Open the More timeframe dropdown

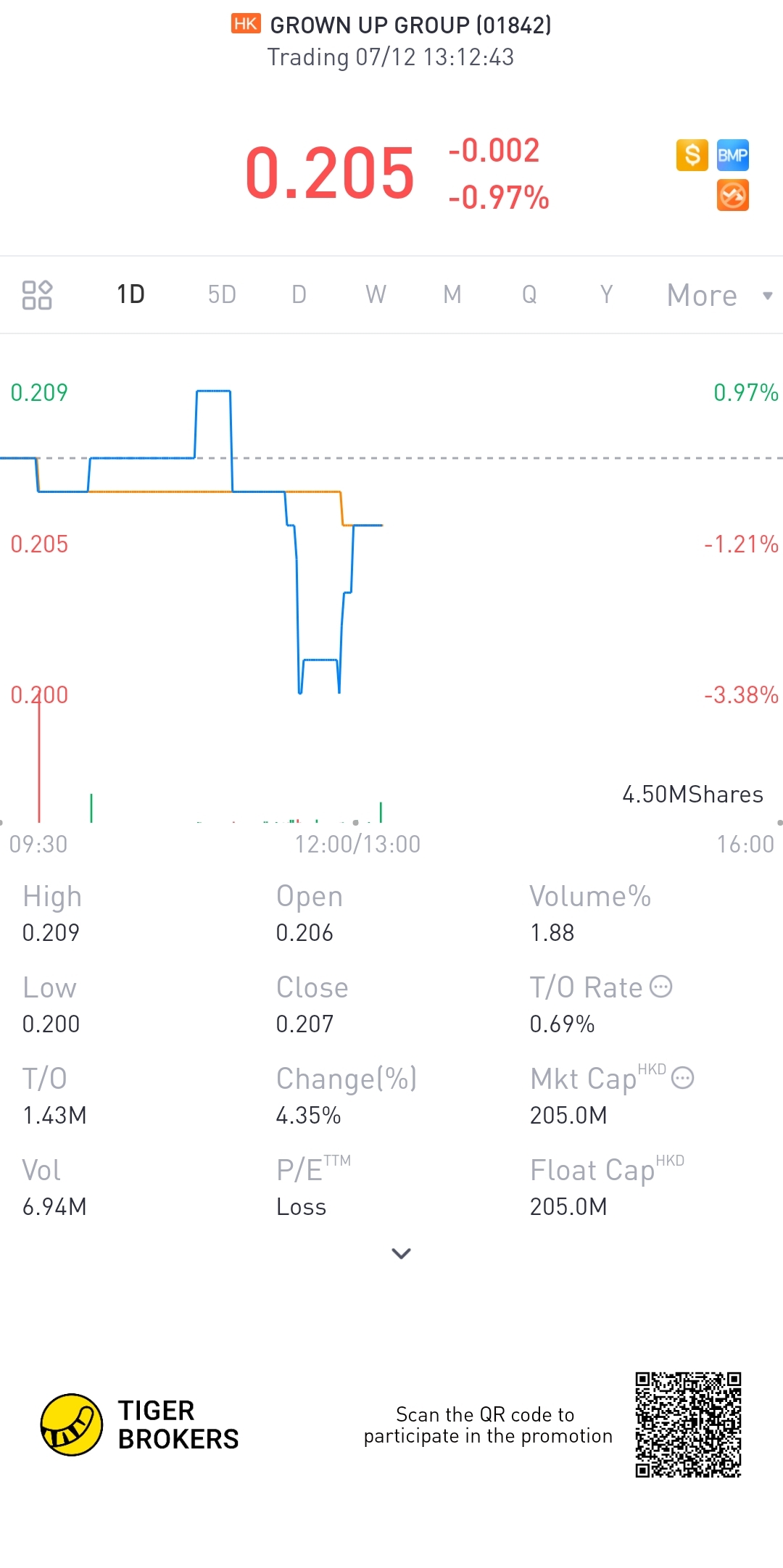(x=702, y=295)
